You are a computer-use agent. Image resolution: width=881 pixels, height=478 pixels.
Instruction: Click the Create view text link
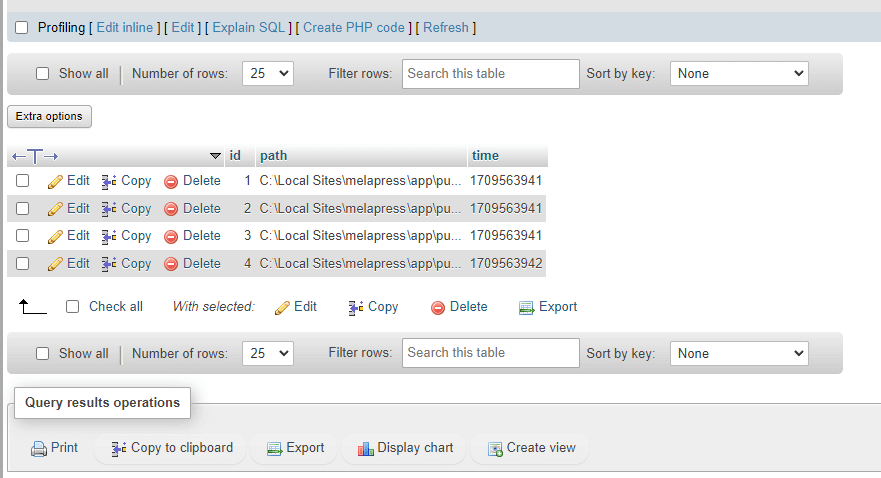(541, 448)
